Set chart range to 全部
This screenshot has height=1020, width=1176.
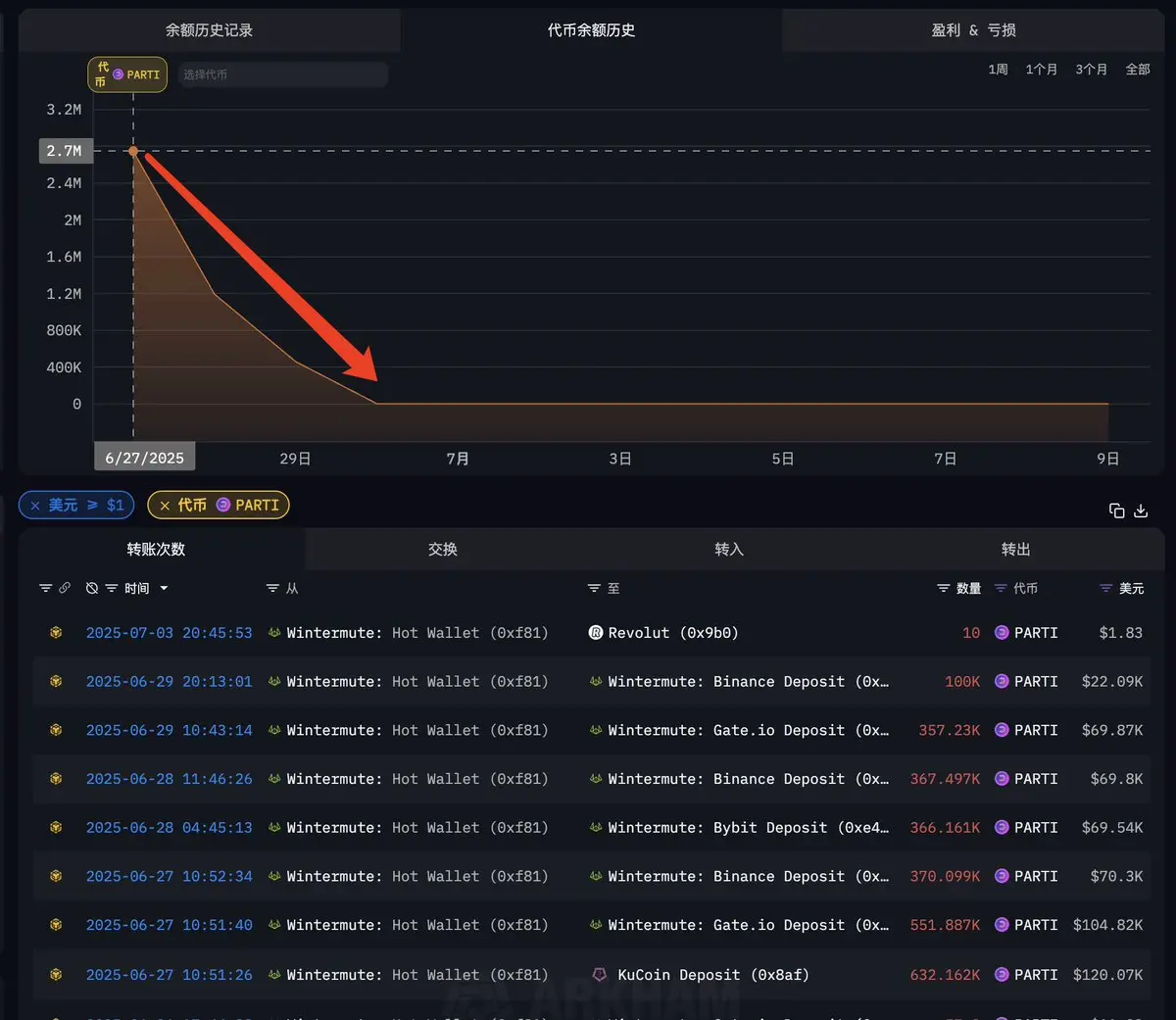pyautogui.click(x=1138, y=70)
